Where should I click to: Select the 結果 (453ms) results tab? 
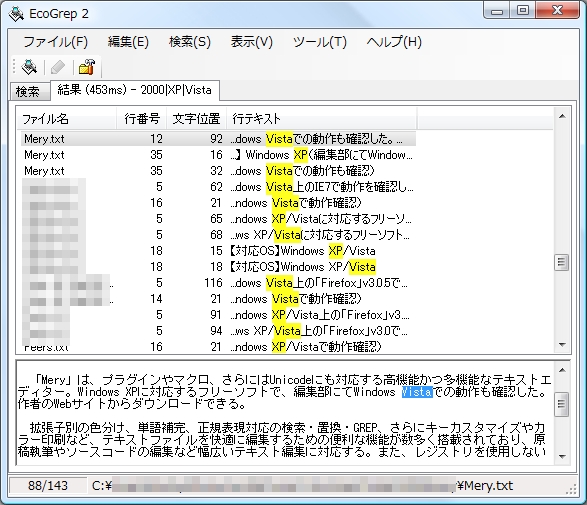(134, 90)
